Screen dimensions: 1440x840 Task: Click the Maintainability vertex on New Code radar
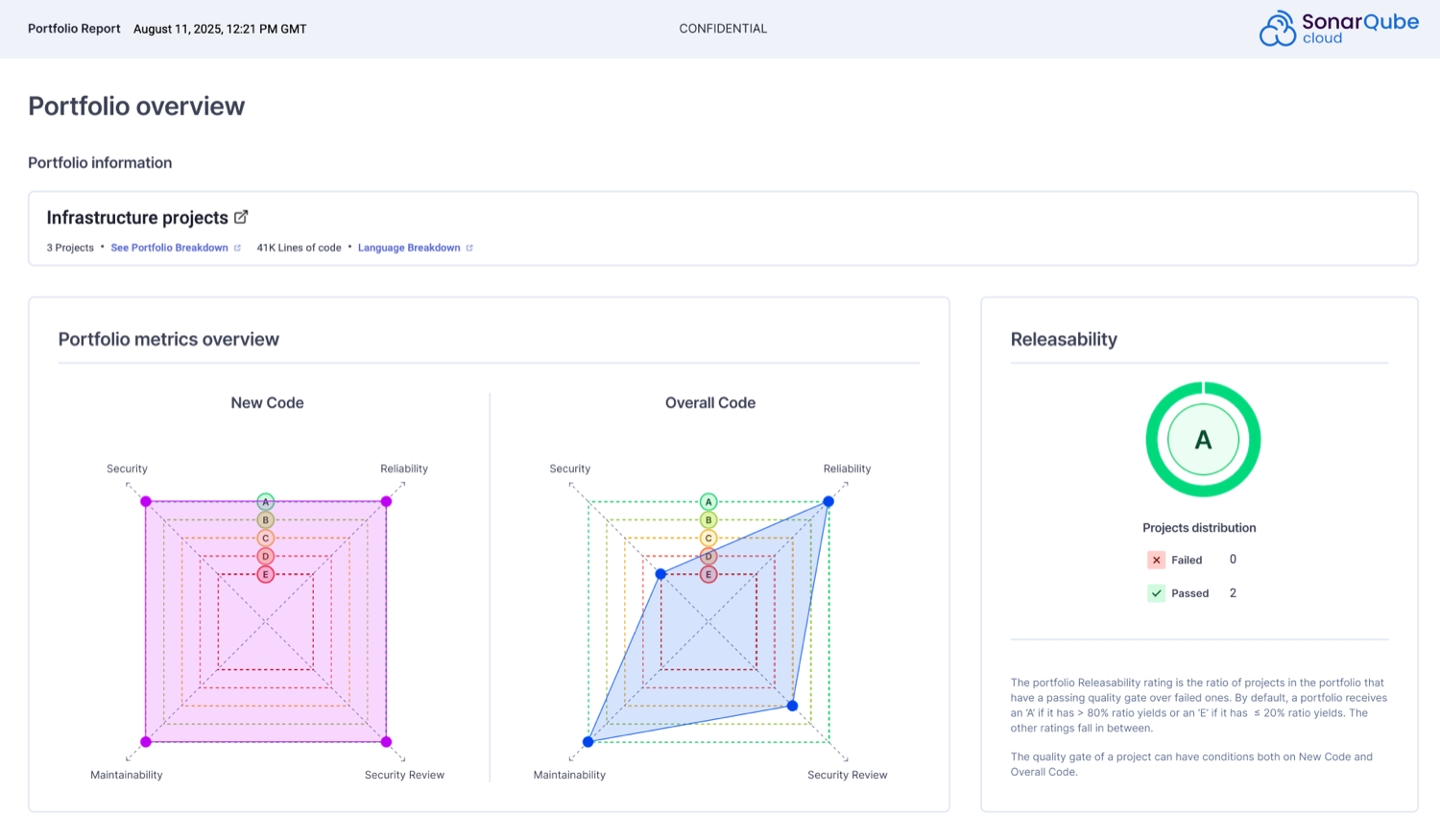[146, 740]
